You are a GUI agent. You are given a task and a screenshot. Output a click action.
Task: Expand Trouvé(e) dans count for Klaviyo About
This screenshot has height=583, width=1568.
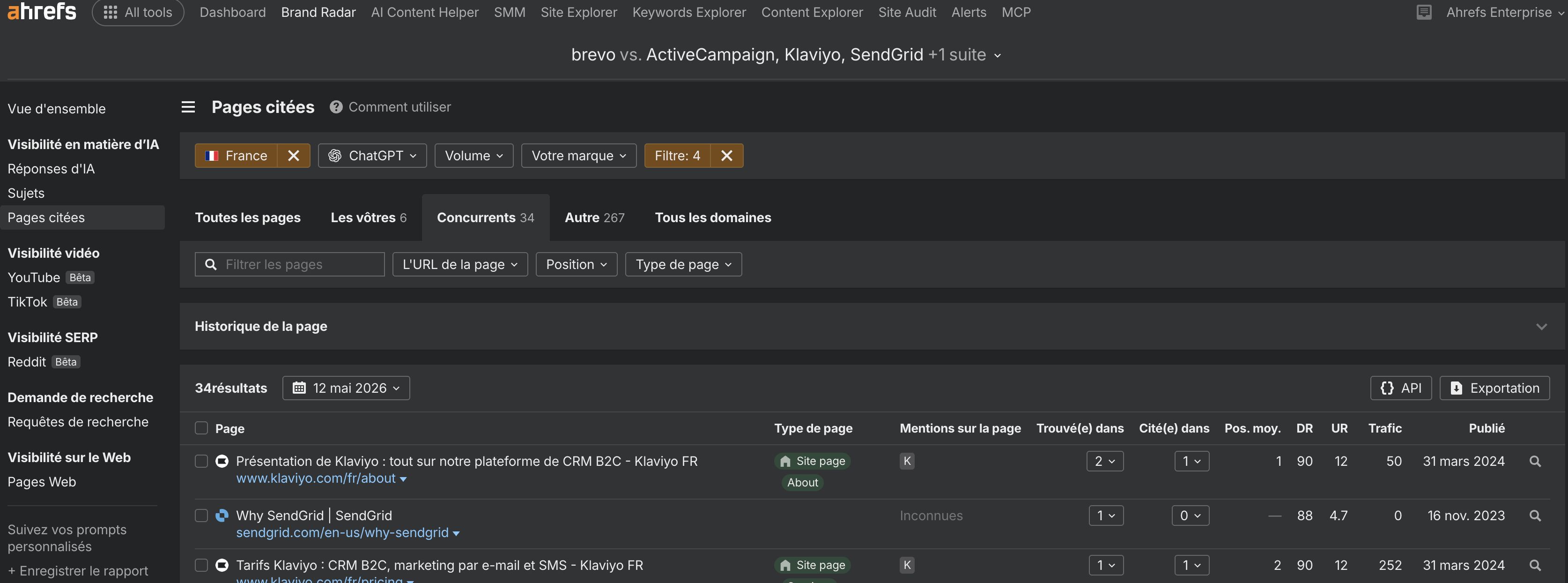pos(1105,461)
